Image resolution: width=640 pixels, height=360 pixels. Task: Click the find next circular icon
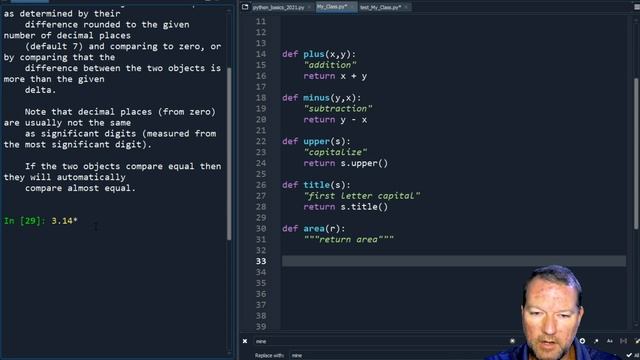tap(582, 341)
